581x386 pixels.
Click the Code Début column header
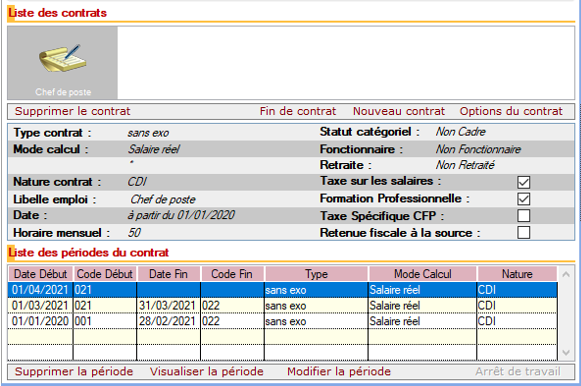click(x=105, y=274)
